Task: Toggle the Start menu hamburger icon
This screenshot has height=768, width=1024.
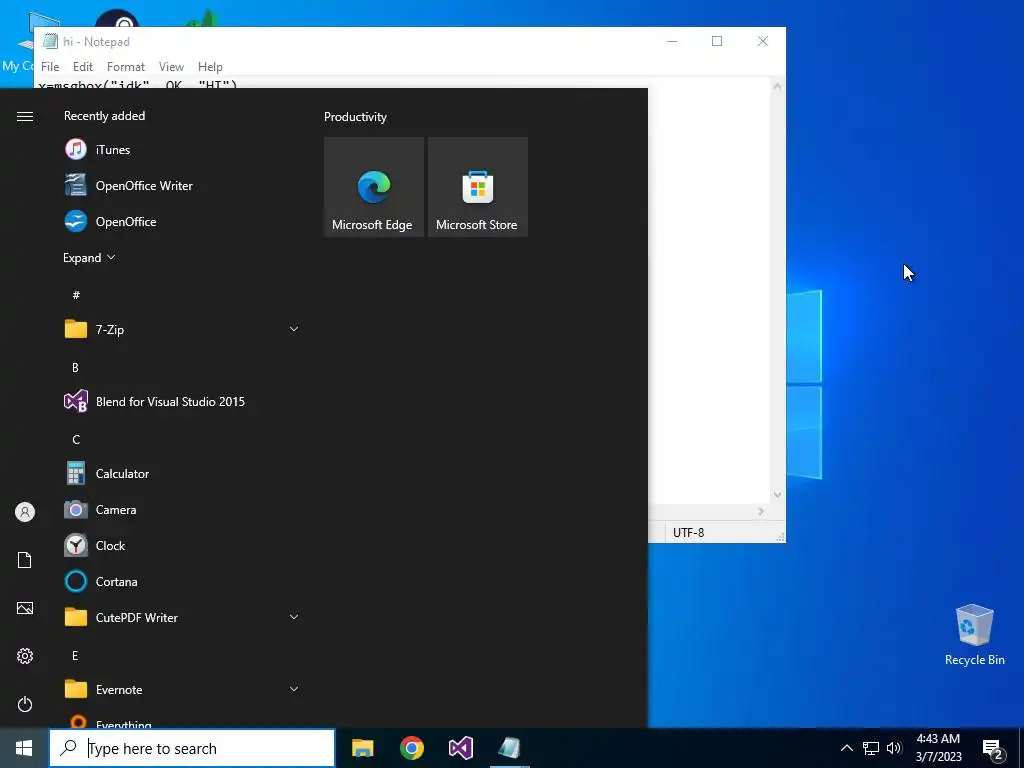Action: 25,116
